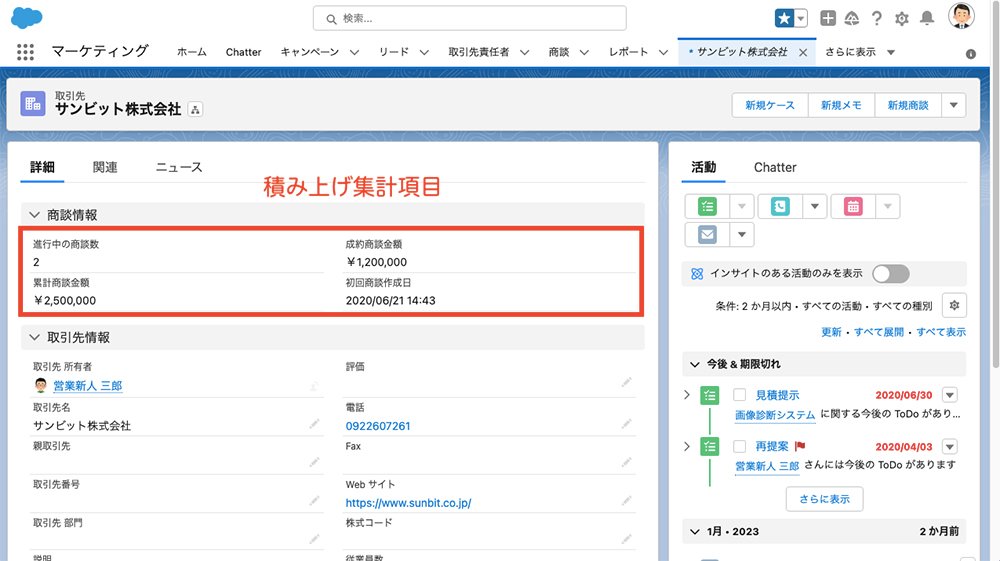Expand the リード tab dropdown chevron
Image resolution: width=1000 pixels, height=561 pixels.
click(x=424, y=52)
